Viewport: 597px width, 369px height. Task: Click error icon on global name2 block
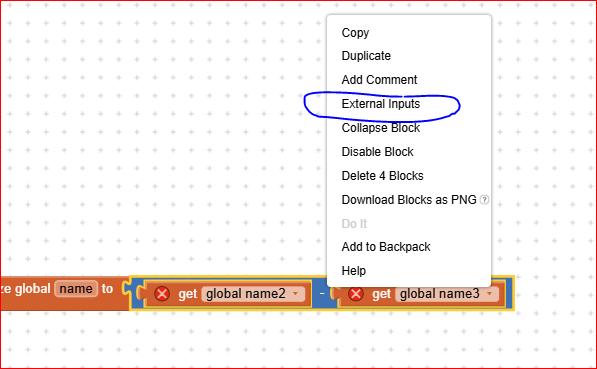162,294
